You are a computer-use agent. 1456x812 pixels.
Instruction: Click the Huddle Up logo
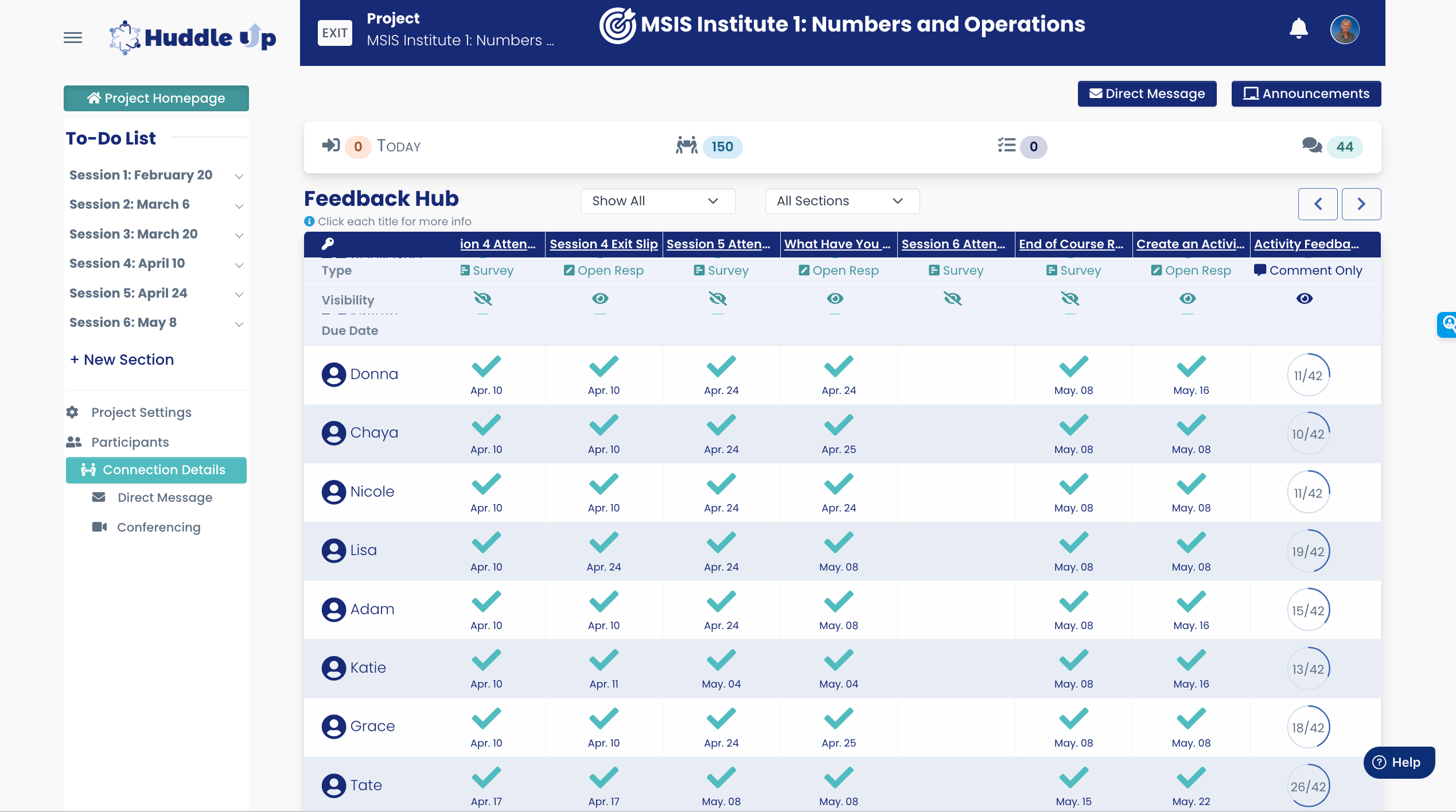point(193,38)
